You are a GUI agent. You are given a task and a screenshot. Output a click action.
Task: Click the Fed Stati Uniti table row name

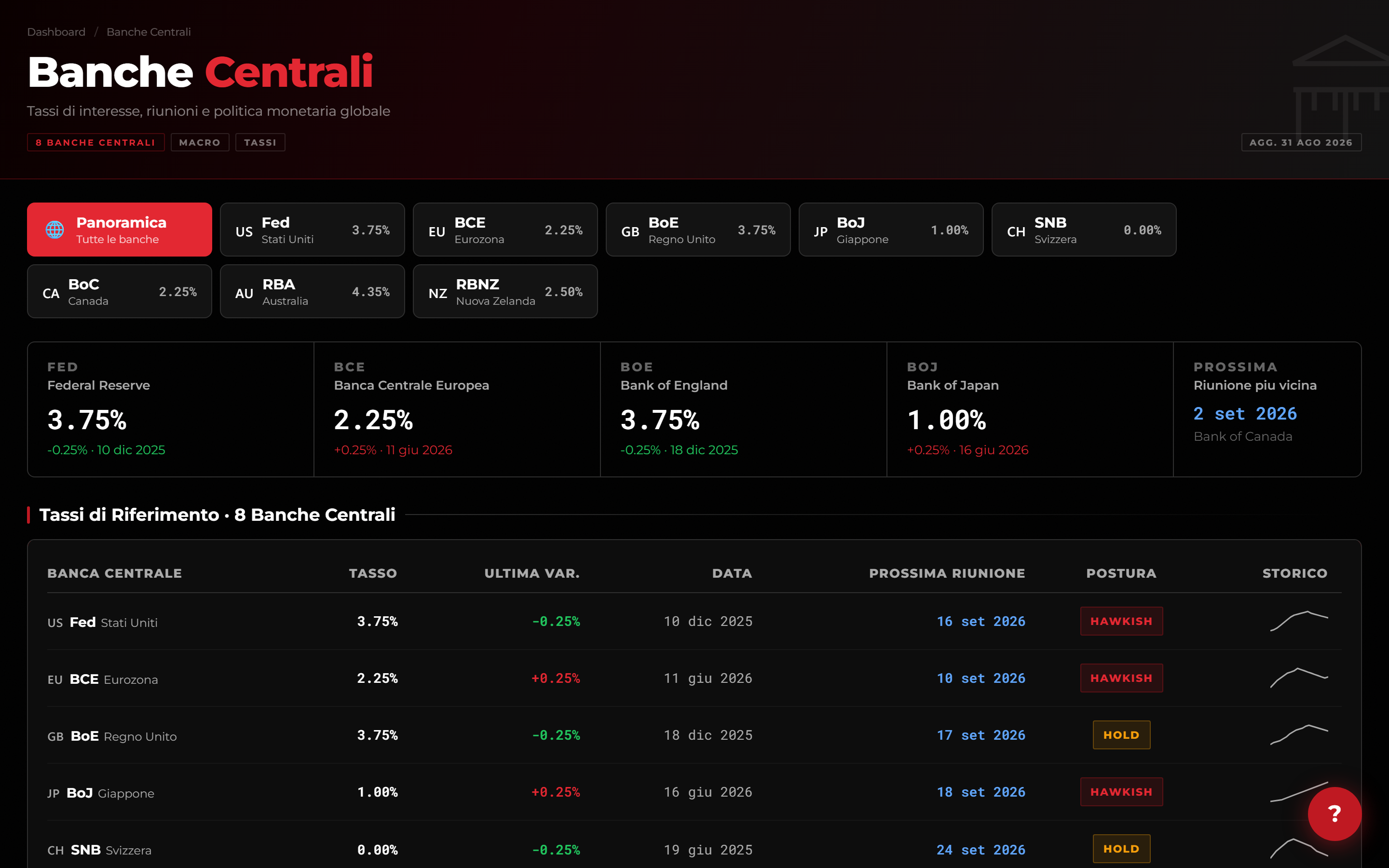(103, 622)
